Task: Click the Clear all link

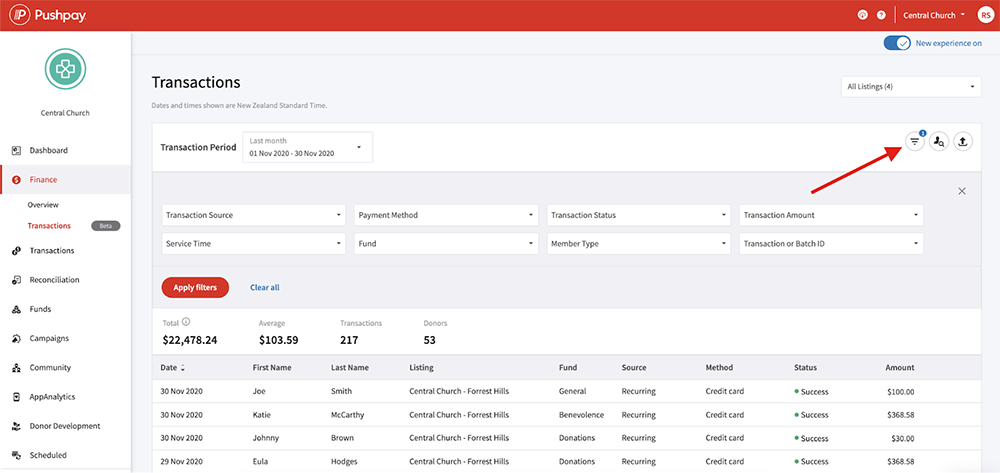Action: [x=265, y=287]
